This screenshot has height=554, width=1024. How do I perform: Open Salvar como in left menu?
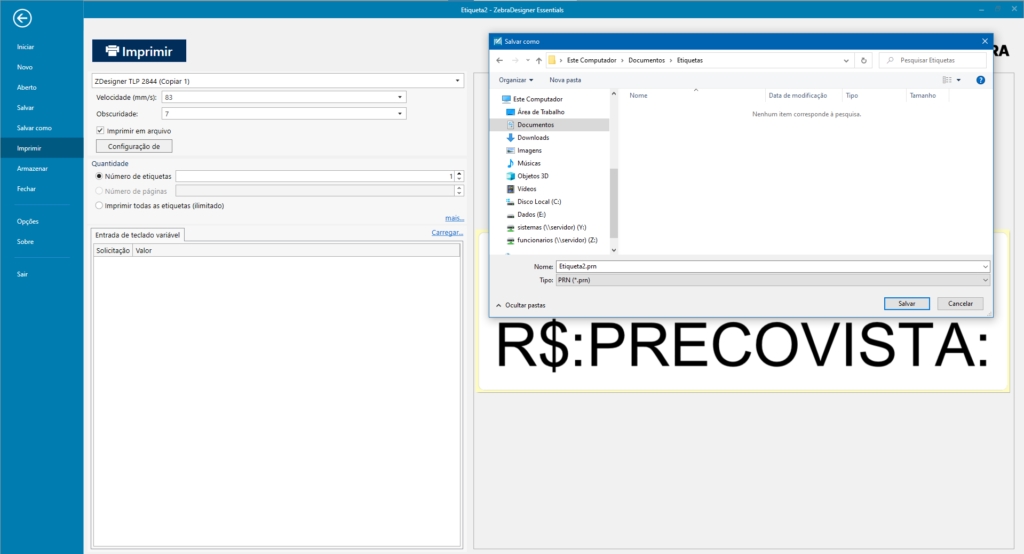(x=34, y=128)
